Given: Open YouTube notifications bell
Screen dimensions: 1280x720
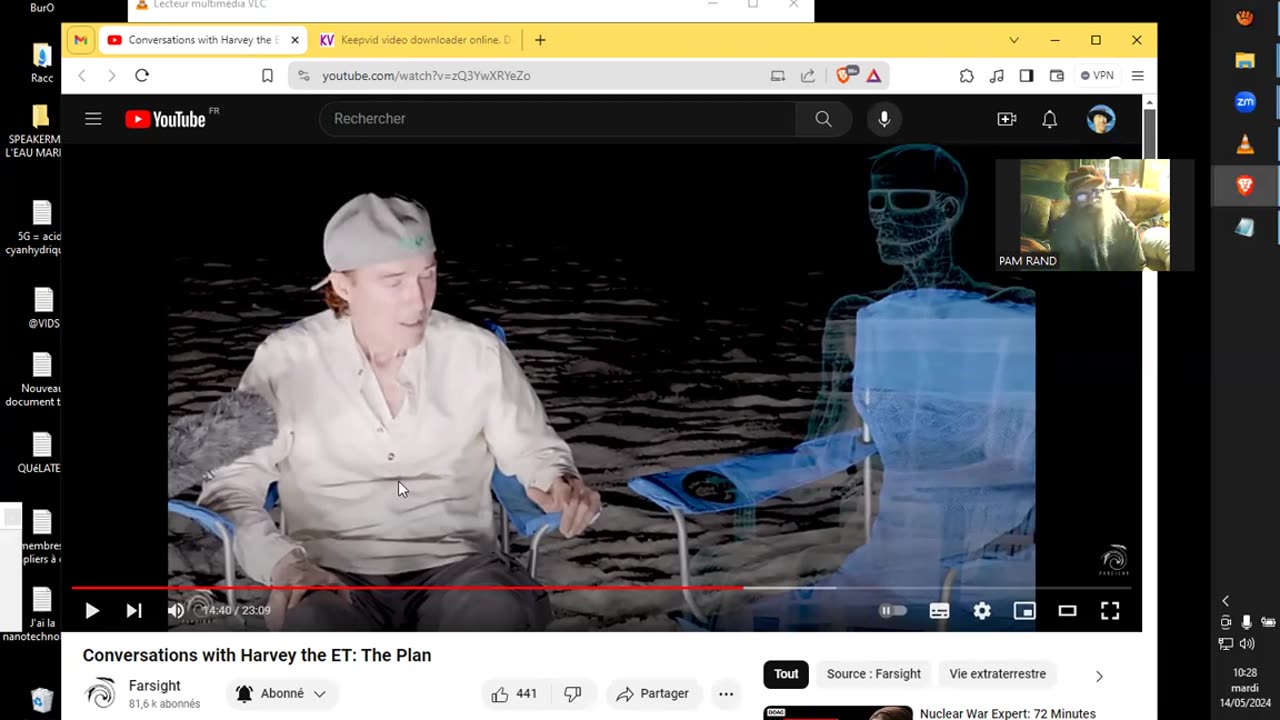Looking at the screenshot, I should click(1049, 119).
